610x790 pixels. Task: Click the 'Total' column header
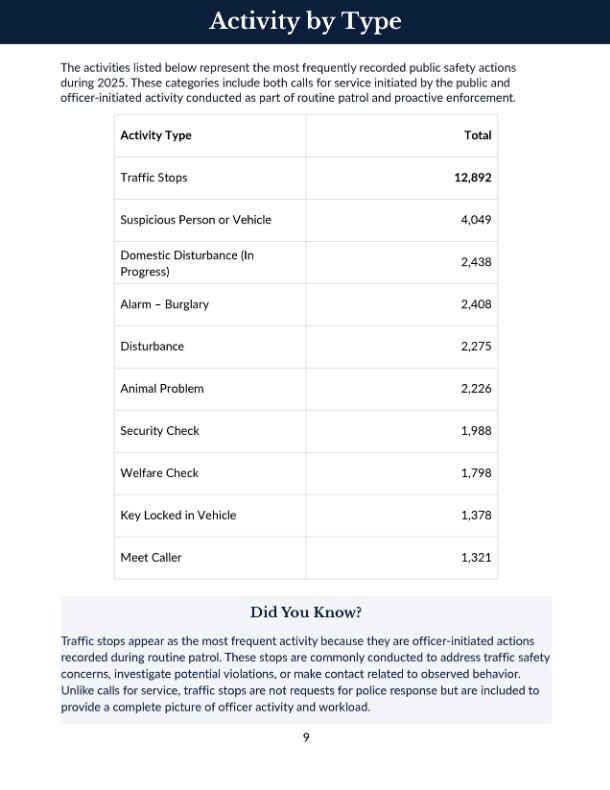pyautogui.click(x=478, y=136)
